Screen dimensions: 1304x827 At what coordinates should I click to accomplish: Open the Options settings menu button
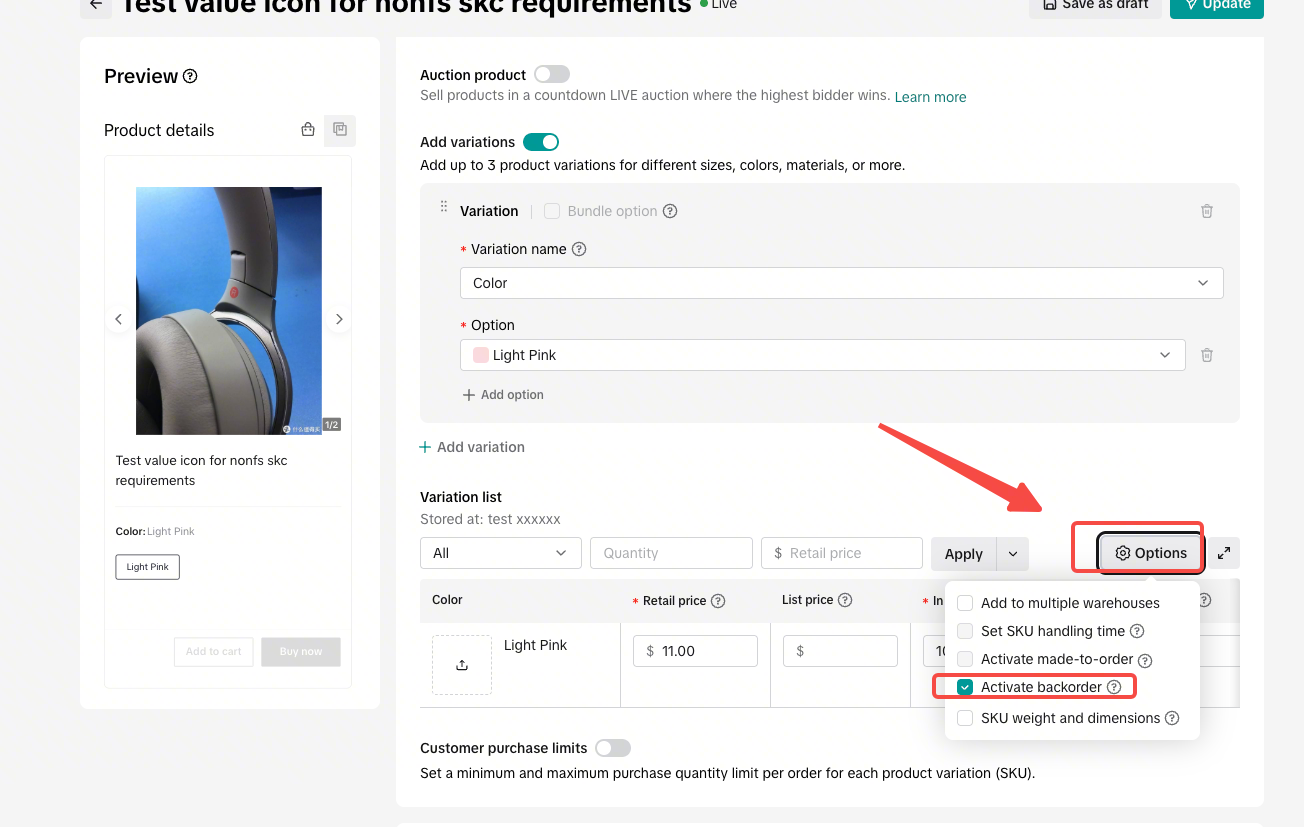tap(1151, 553)
